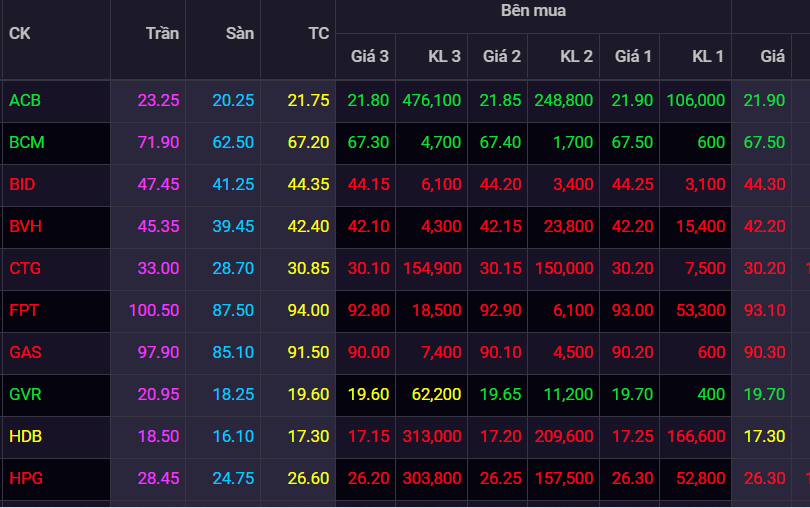Click the Bên mua group header
Image resolution: width=810 pixels, height=508 pixels.
point(533,11)
